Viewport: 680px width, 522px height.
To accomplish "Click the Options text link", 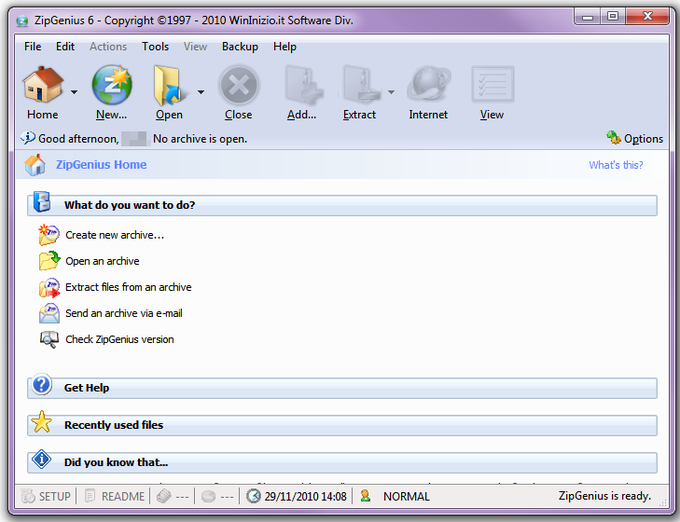I will (644, 139).
